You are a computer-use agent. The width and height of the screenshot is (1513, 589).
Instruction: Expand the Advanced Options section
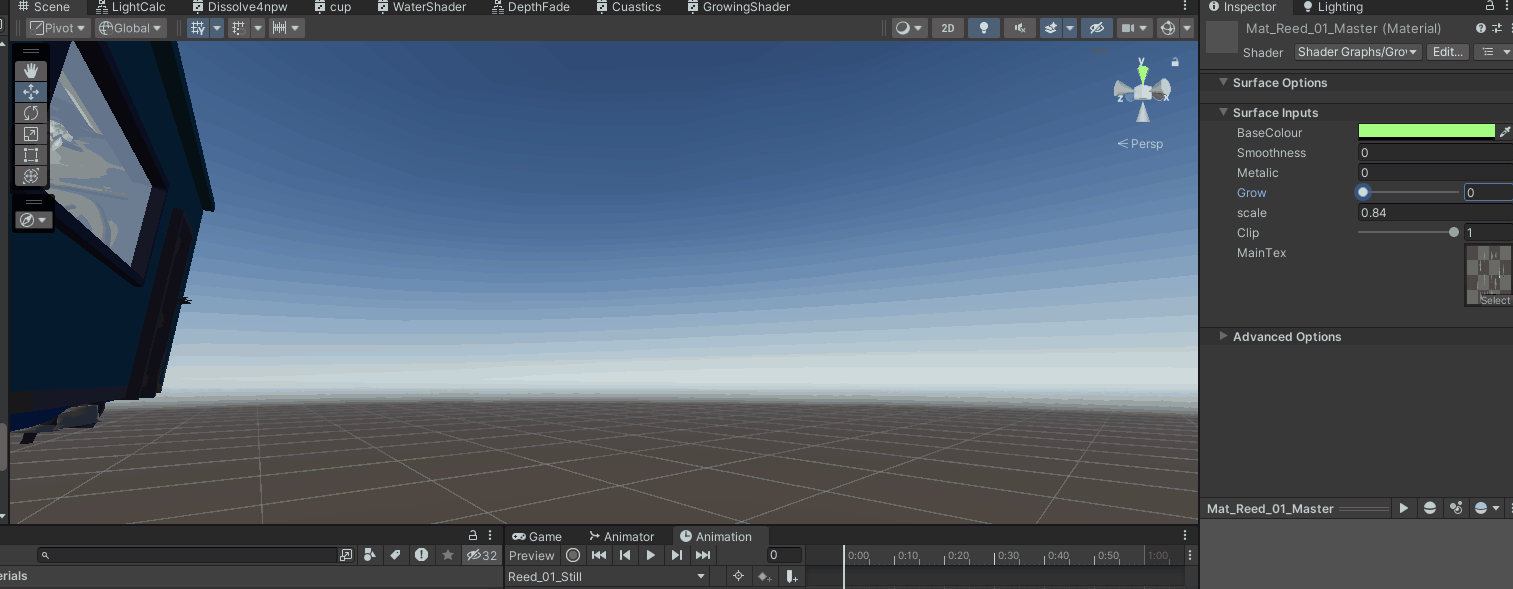click(1224, 337)
